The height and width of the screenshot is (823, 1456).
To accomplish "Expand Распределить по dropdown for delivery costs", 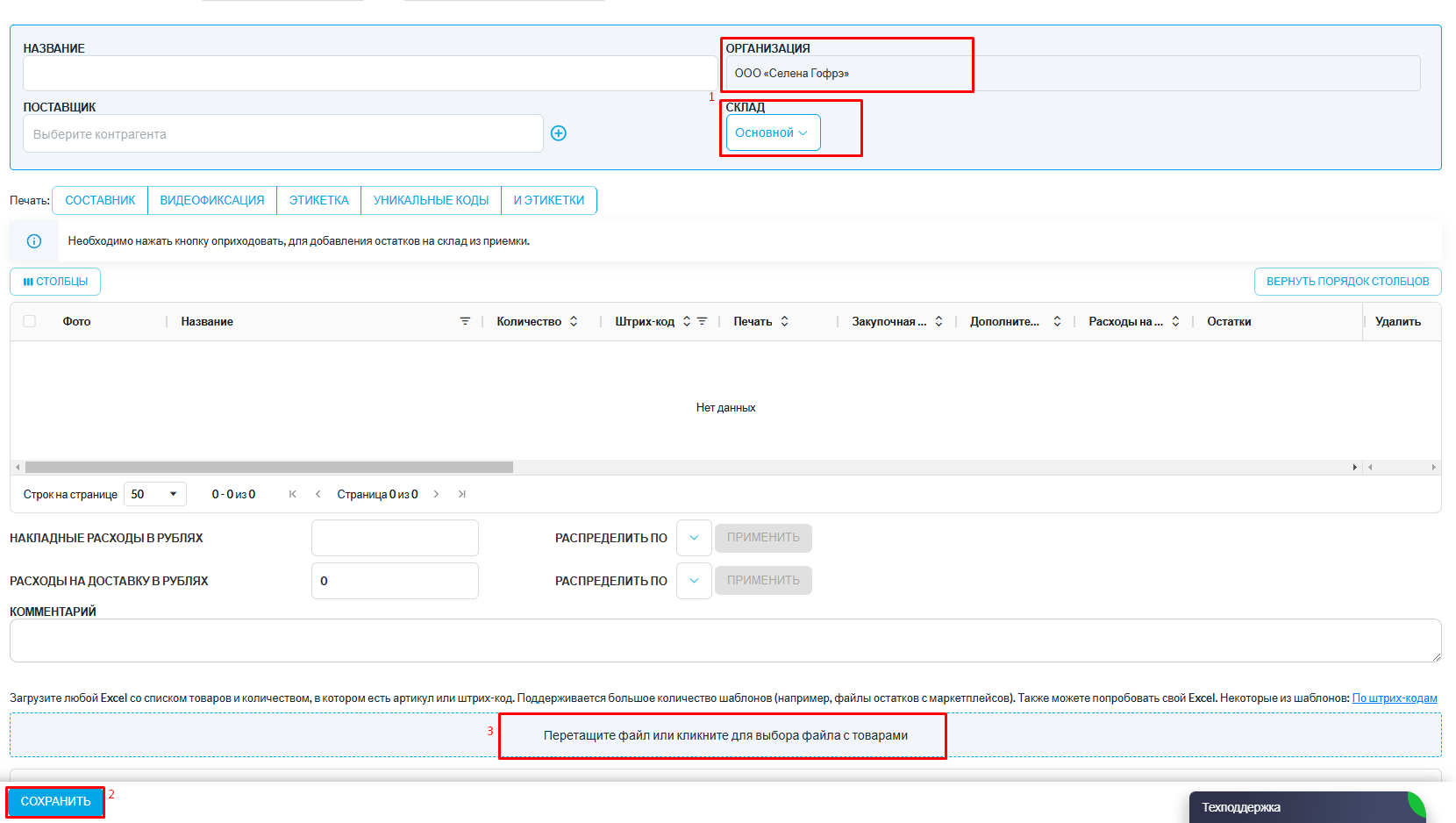I will pos(694,581).
